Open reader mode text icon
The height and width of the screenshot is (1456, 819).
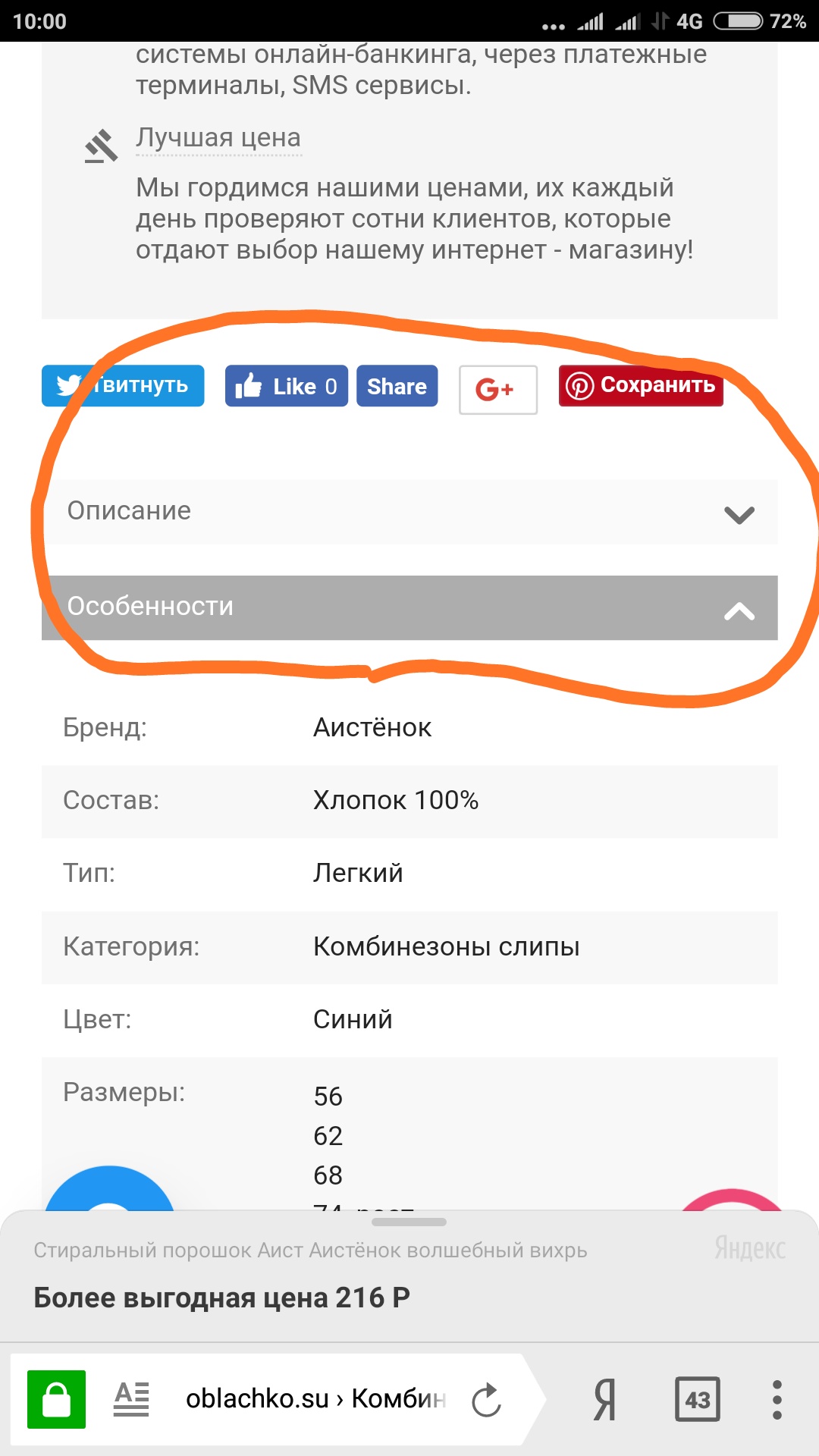coord(131,1399)
